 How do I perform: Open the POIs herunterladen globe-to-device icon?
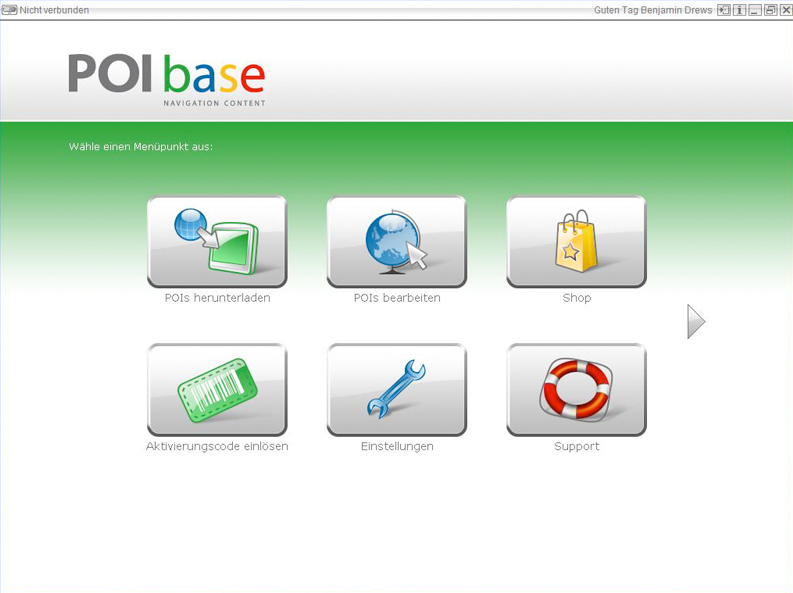pyautogui.click(x=217, y=241)
